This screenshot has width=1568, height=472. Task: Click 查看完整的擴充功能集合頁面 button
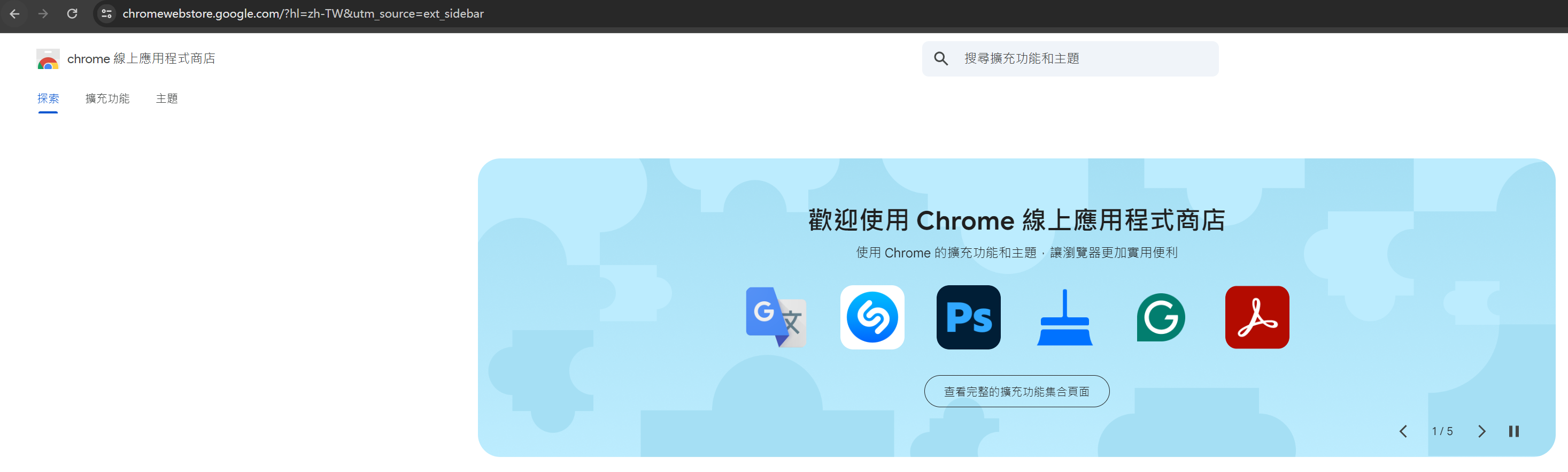point(1016,392)
